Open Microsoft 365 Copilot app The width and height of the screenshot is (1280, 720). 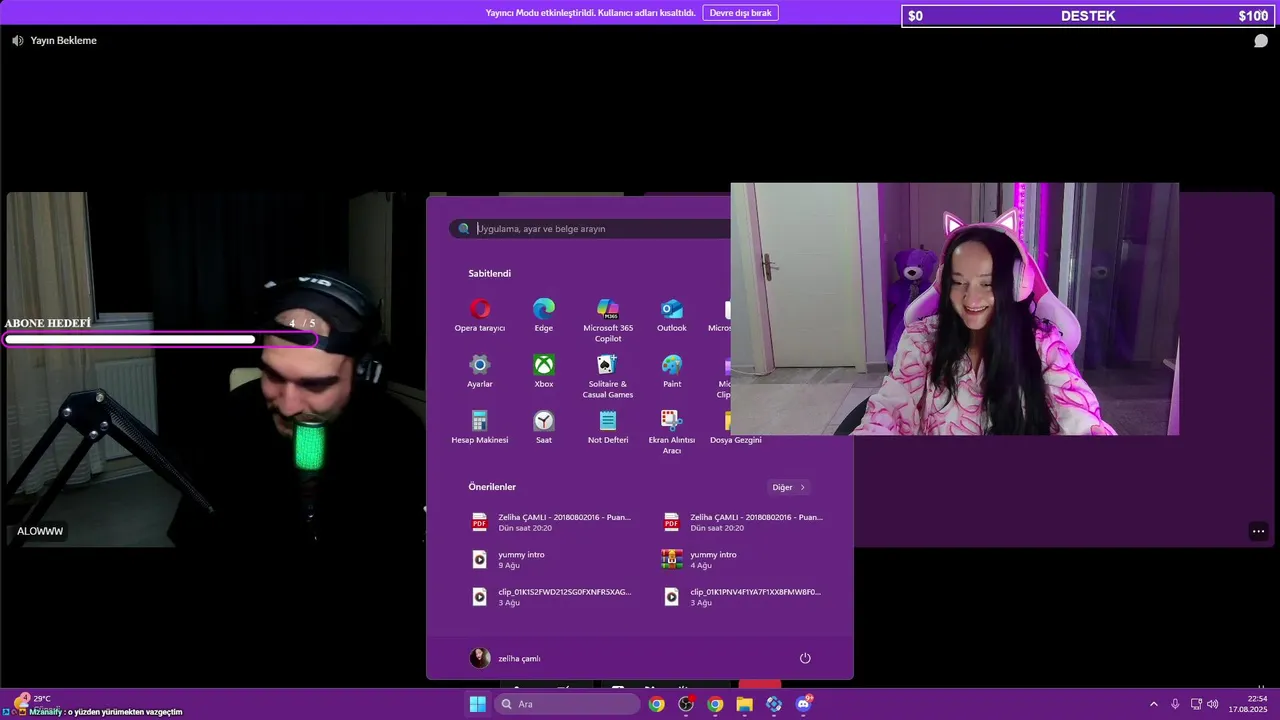tap(608, 320)
